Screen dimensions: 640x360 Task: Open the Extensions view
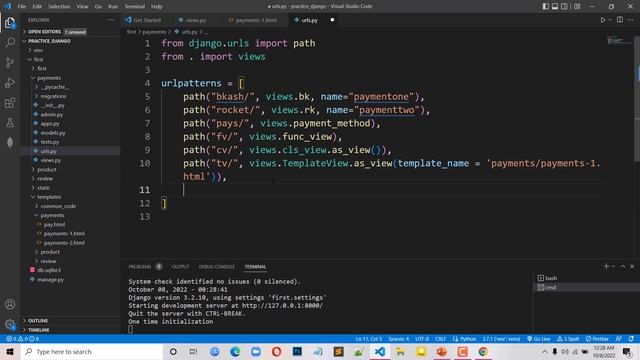click(10, 102)
